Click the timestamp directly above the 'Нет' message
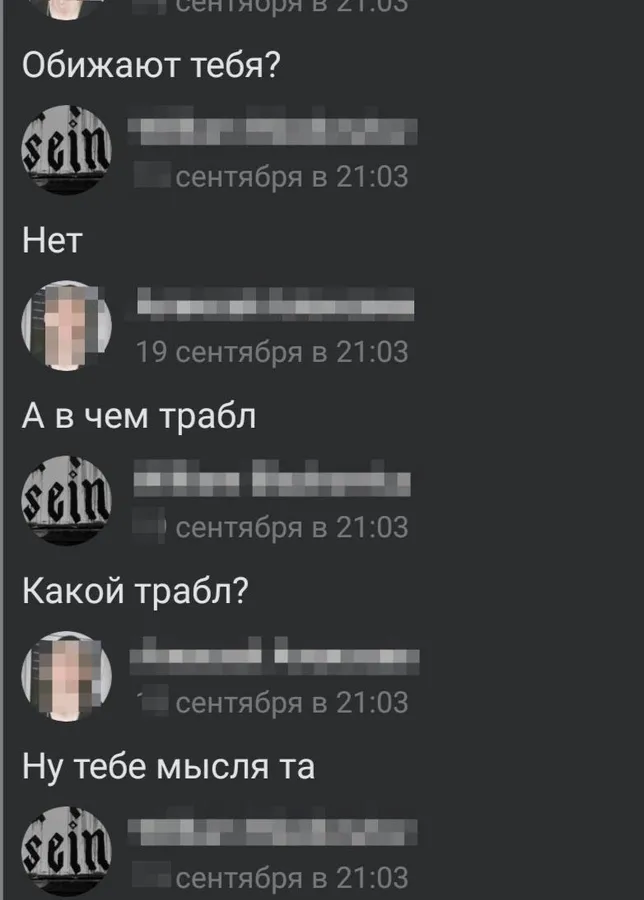This screenshot has width=644, height=900. coord(271,176)
